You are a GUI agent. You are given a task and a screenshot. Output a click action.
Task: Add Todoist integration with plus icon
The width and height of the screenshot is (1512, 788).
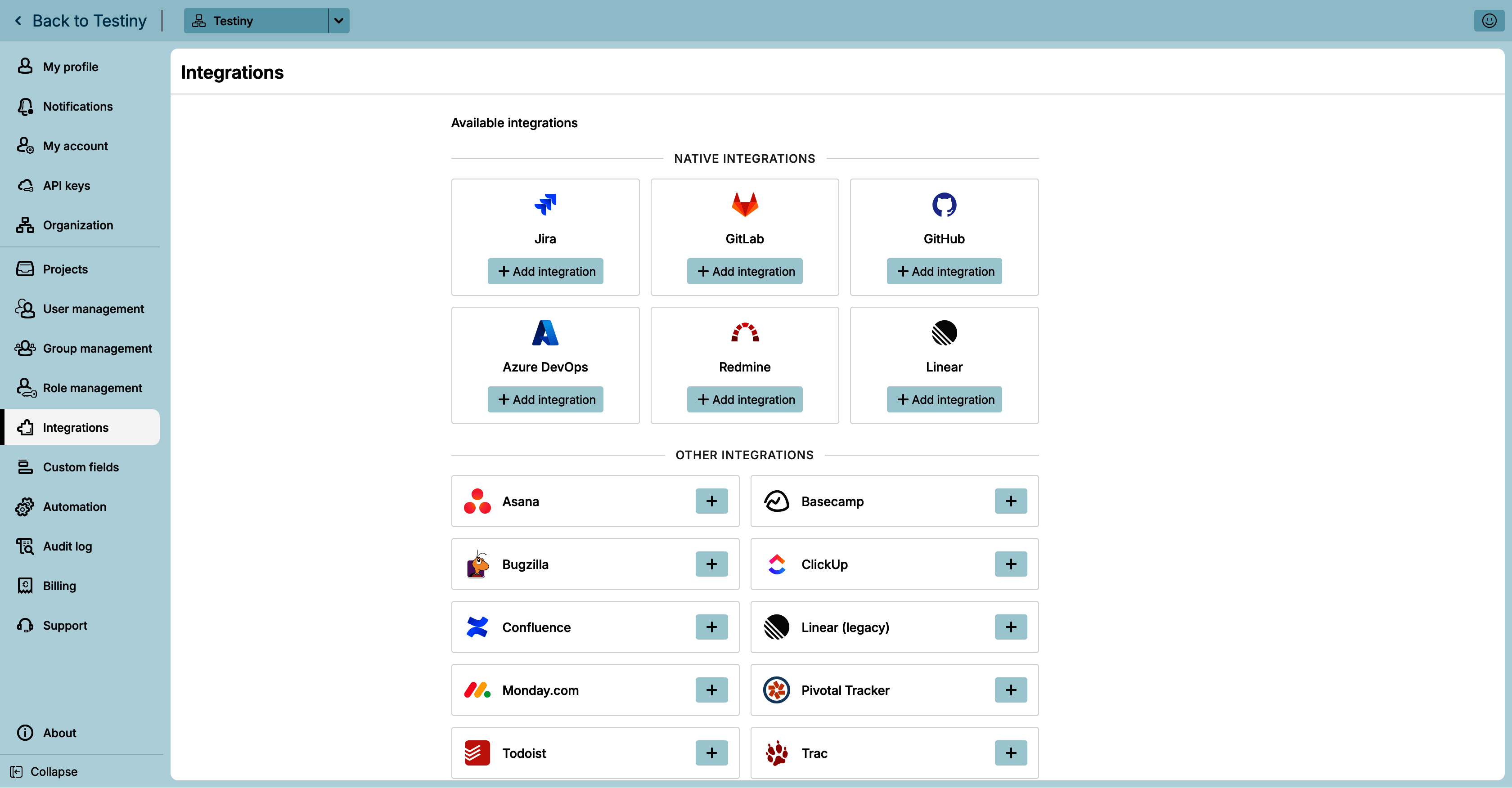711,753
